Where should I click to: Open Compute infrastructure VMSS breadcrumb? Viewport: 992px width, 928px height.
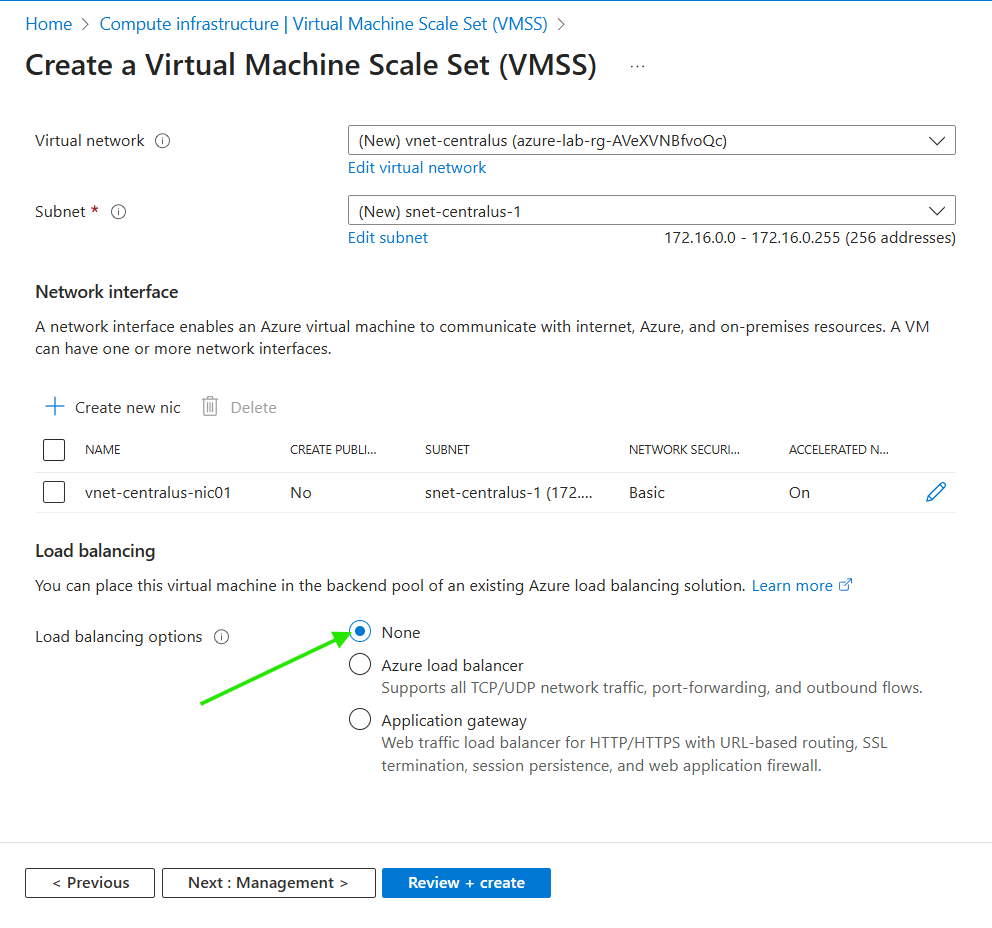point(323,23)
